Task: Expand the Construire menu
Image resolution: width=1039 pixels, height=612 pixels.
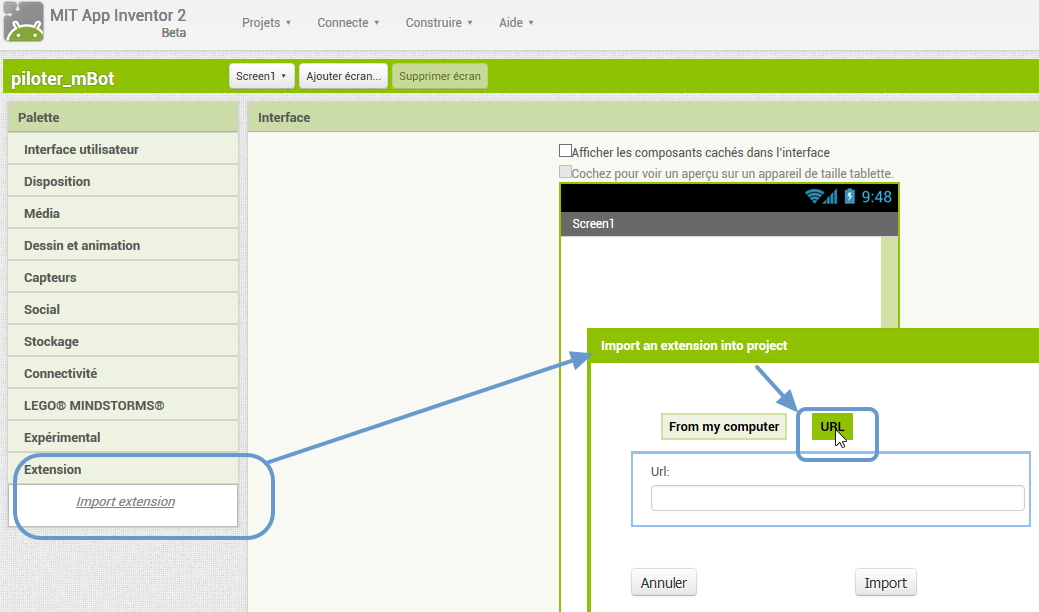Action: [439, 23]
